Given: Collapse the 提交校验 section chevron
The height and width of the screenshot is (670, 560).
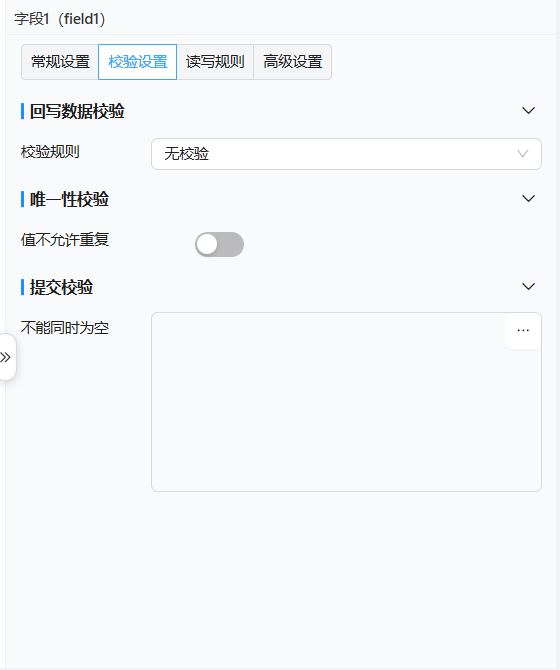Looking at the screenshot, I should point(528,287).
